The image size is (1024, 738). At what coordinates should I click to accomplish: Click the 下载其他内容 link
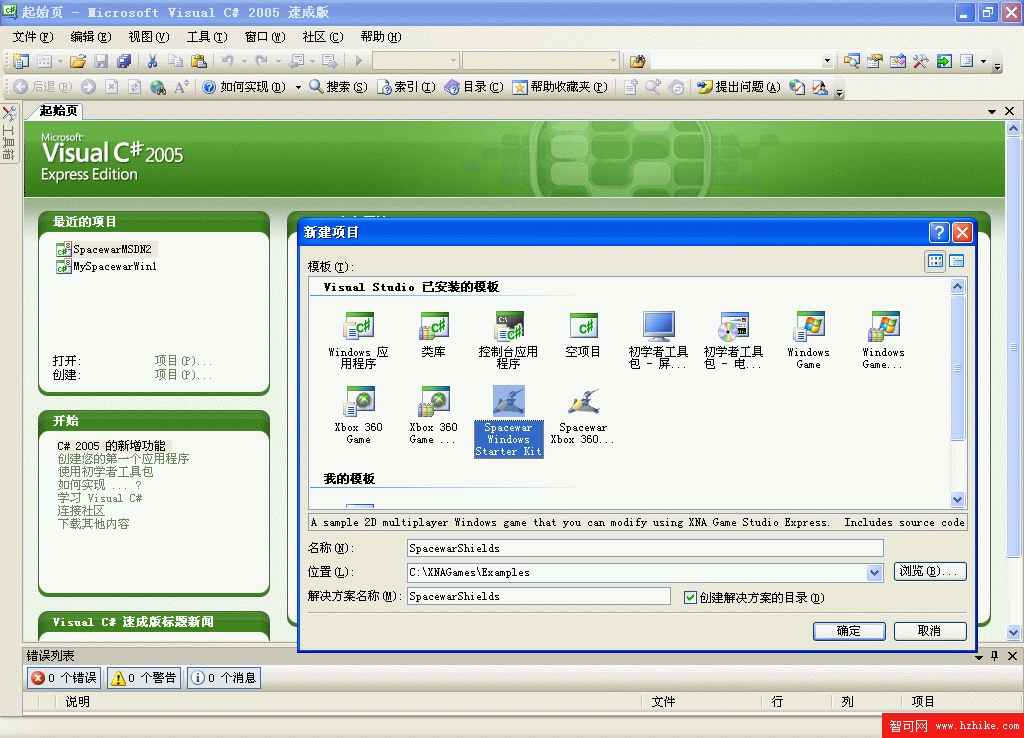click(x=93, y=524)
